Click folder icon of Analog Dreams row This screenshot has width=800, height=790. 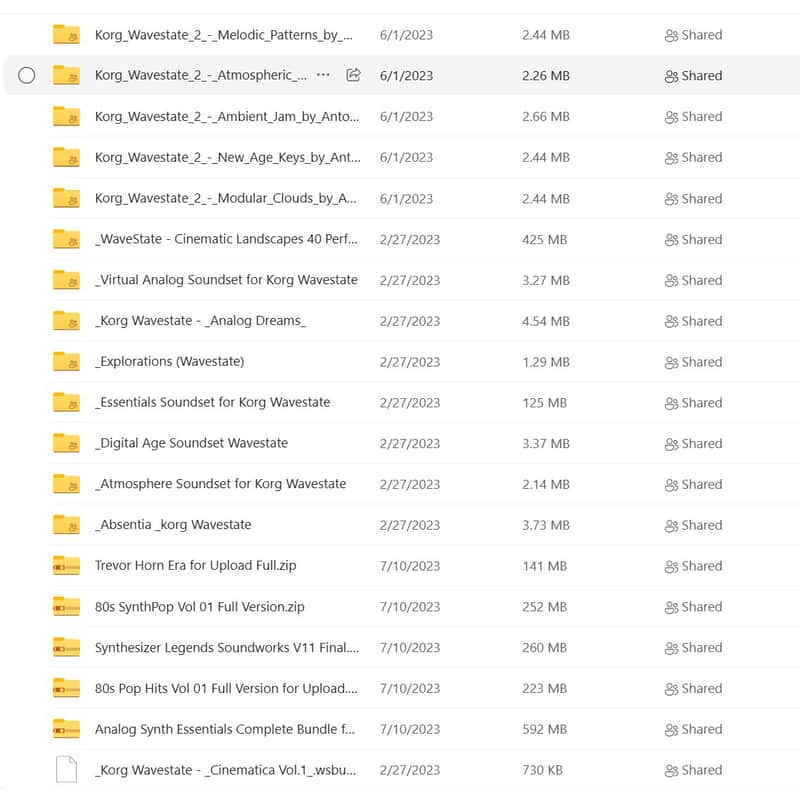[x=66, y=320]
